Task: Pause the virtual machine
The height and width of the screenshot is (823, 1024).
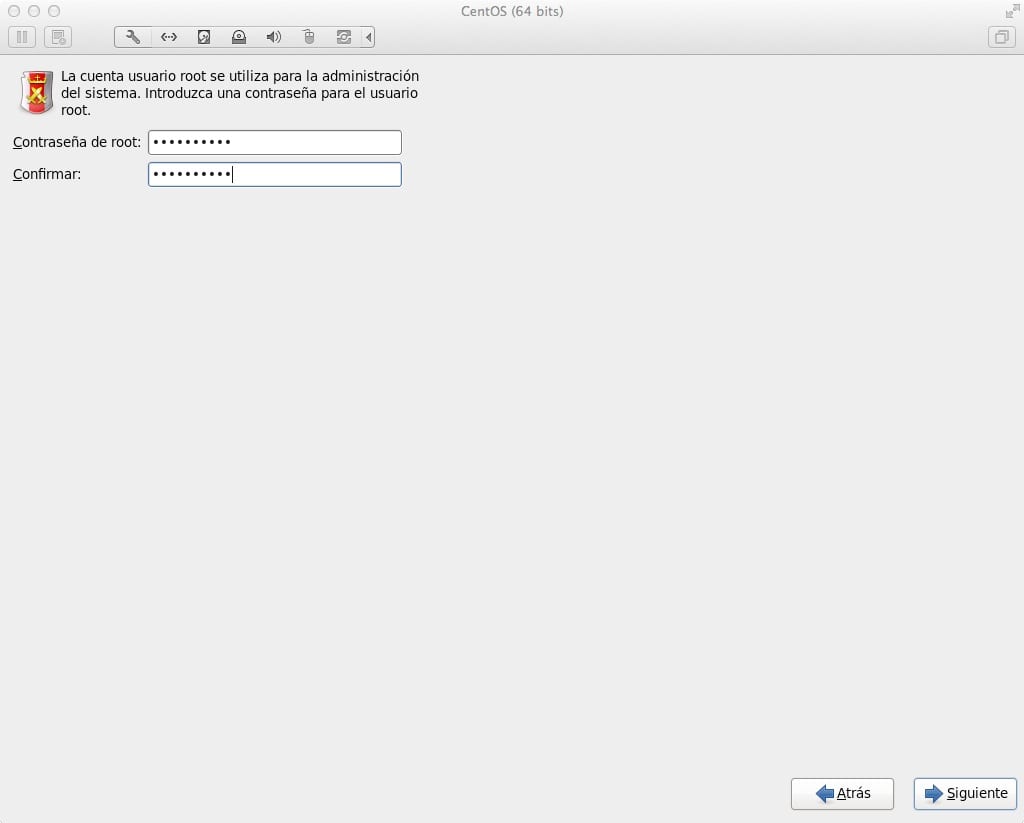Action: pos(22,37)
